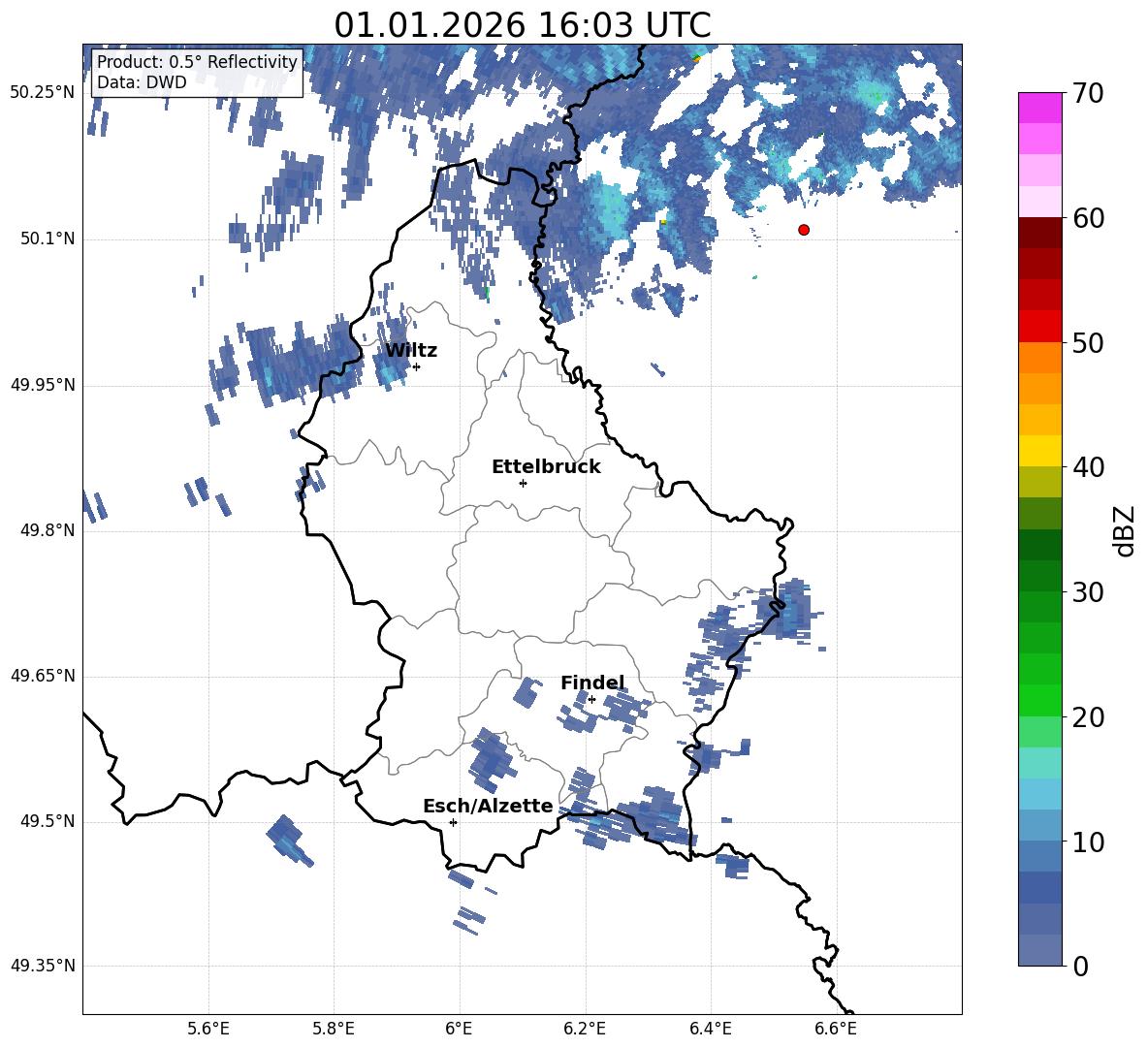This screenshot has width=1148, height=1048.
Task: Click the magenta swatch atop the colorbar
Action: click(1039, 108)
